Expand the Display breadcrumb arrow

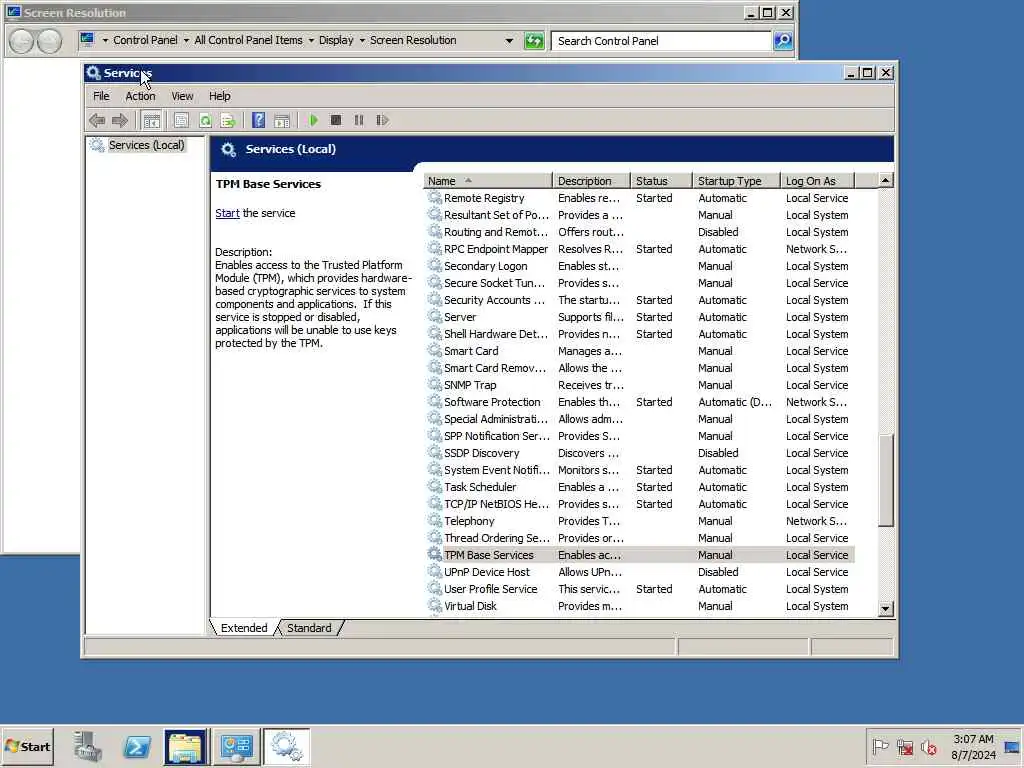(362, 40)
